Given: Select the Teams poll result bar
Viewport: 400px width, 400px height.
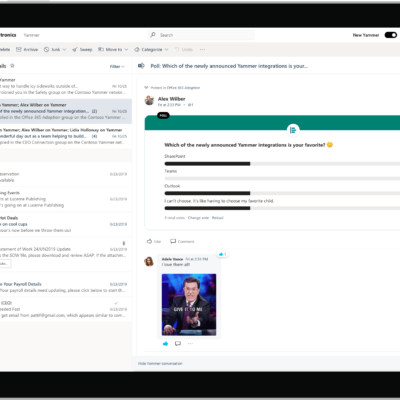Looking at the screenshot, I should (282, 179).
